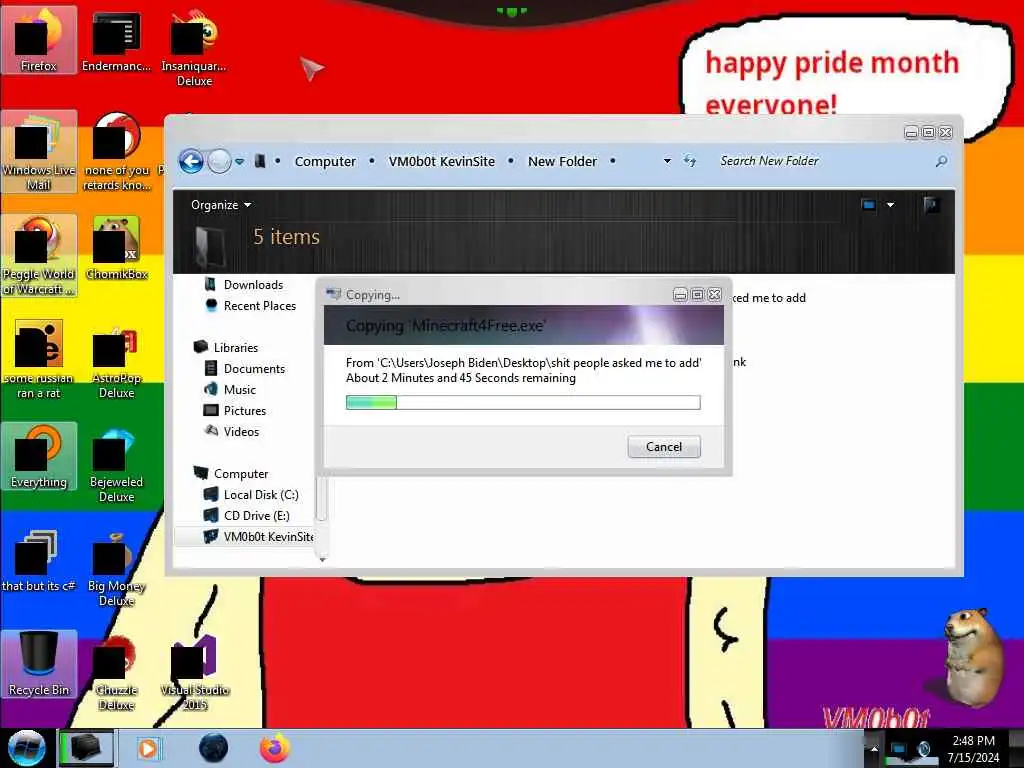Open Recent Places in navigation pane

[x=250, y=306]
